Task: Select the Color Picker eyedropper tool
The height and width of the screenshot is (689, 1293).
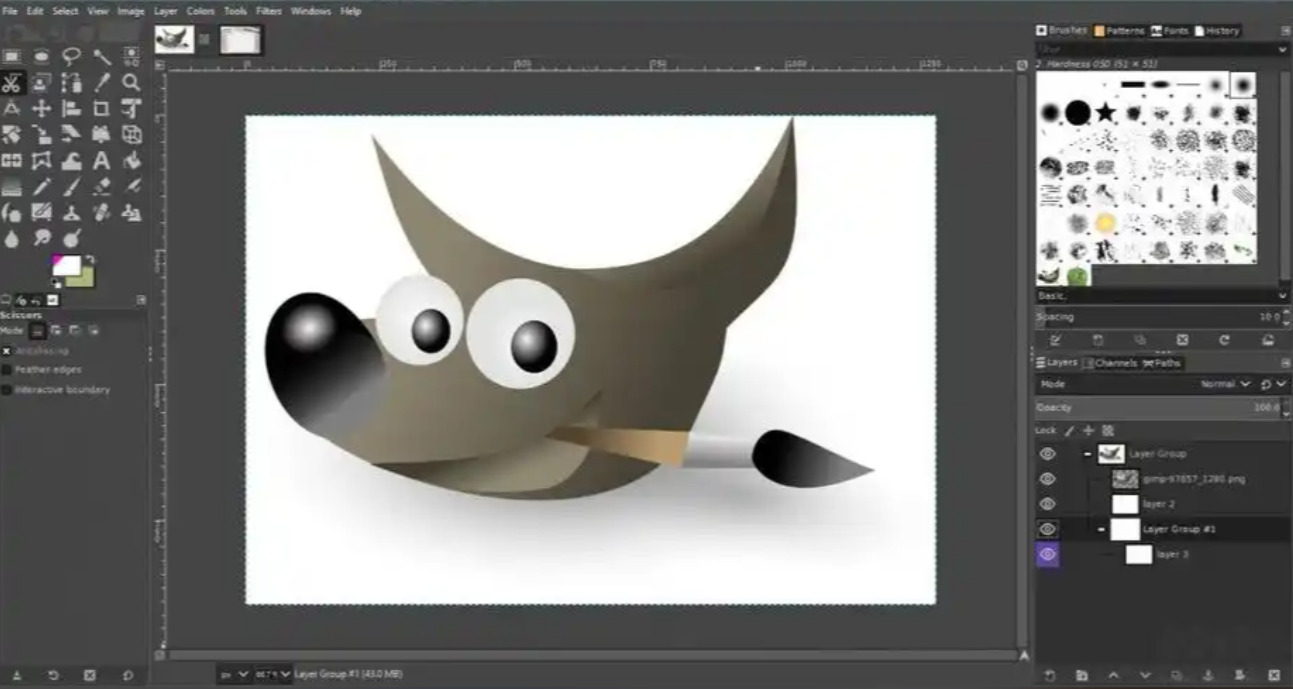Action: (101, 83)
